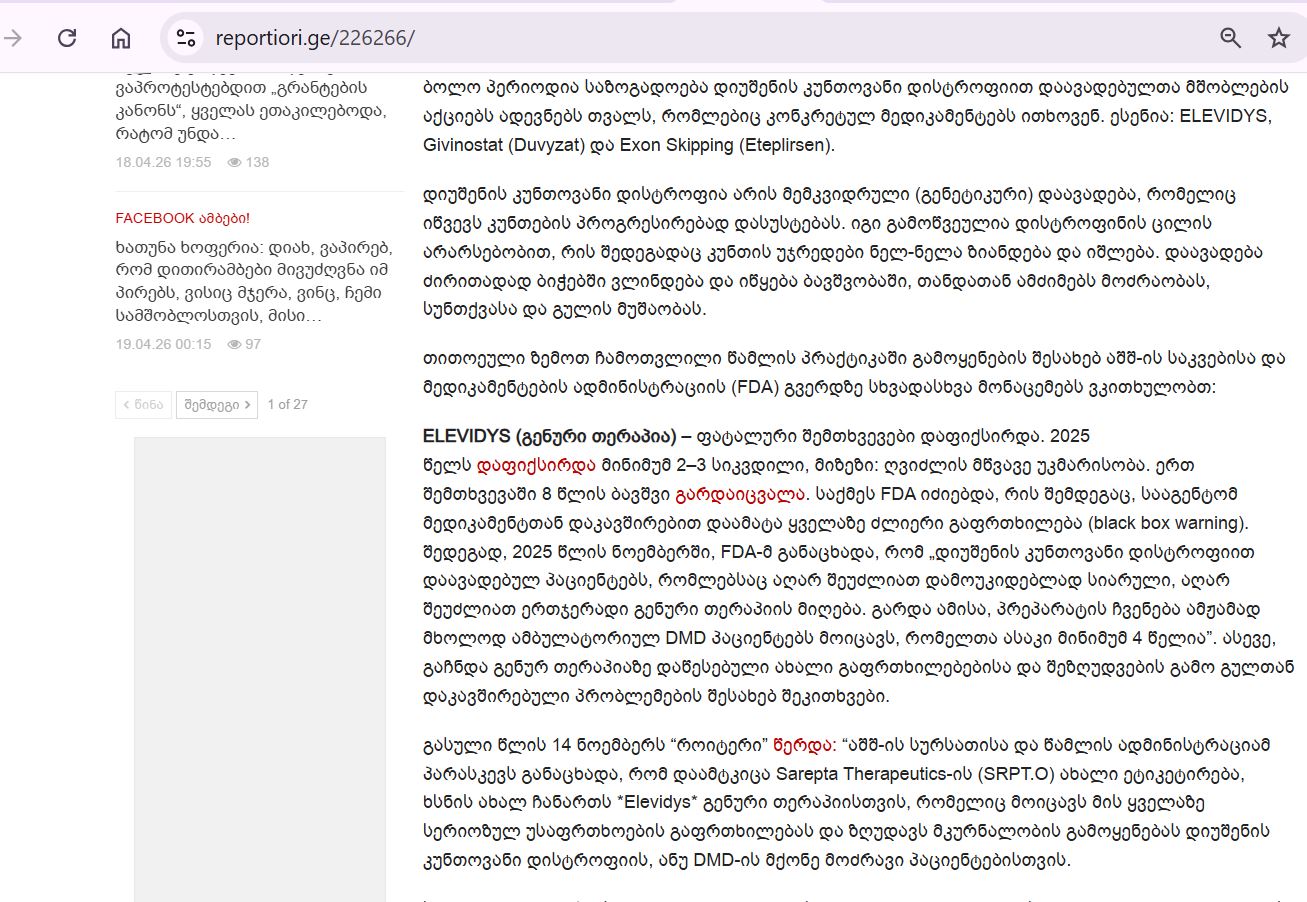The image size is (1307, 902).
Task: Click the home icon in the toolbar
Action: [121, 38]
